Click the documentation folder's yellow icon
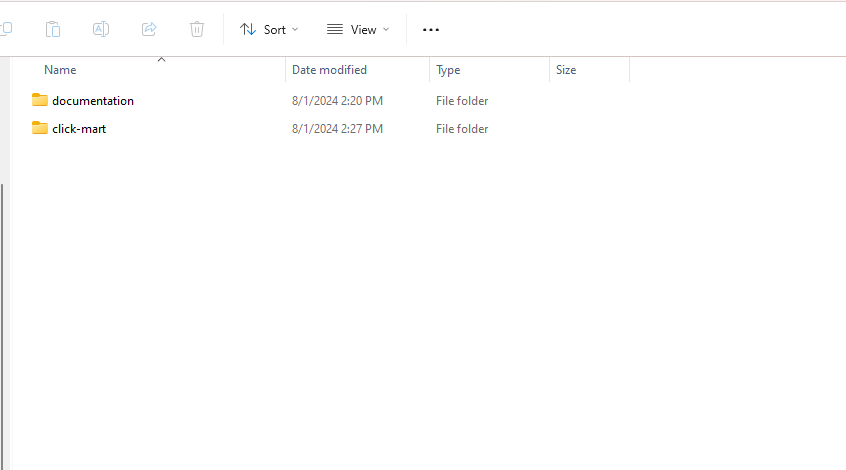The width and height of the screenshot is (846, 470). point(40,100)
